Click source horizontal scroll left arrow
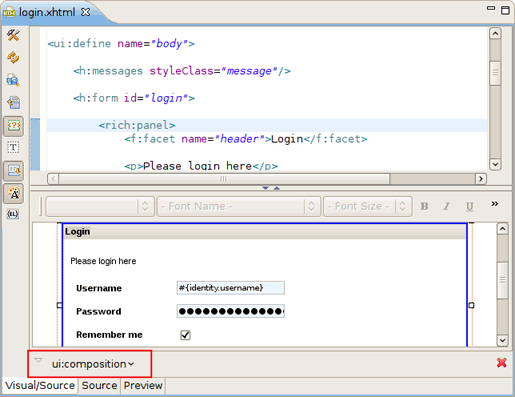This screenshot has height=397, width=515. [53, 179]
